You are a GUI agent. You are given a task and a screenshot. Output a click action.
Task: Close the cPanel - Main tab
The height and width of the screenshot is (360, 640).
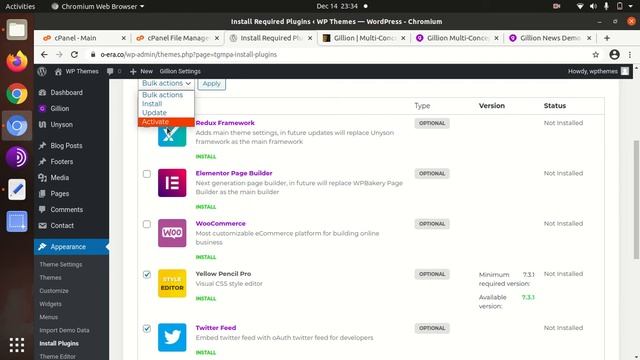click(124, 38)
